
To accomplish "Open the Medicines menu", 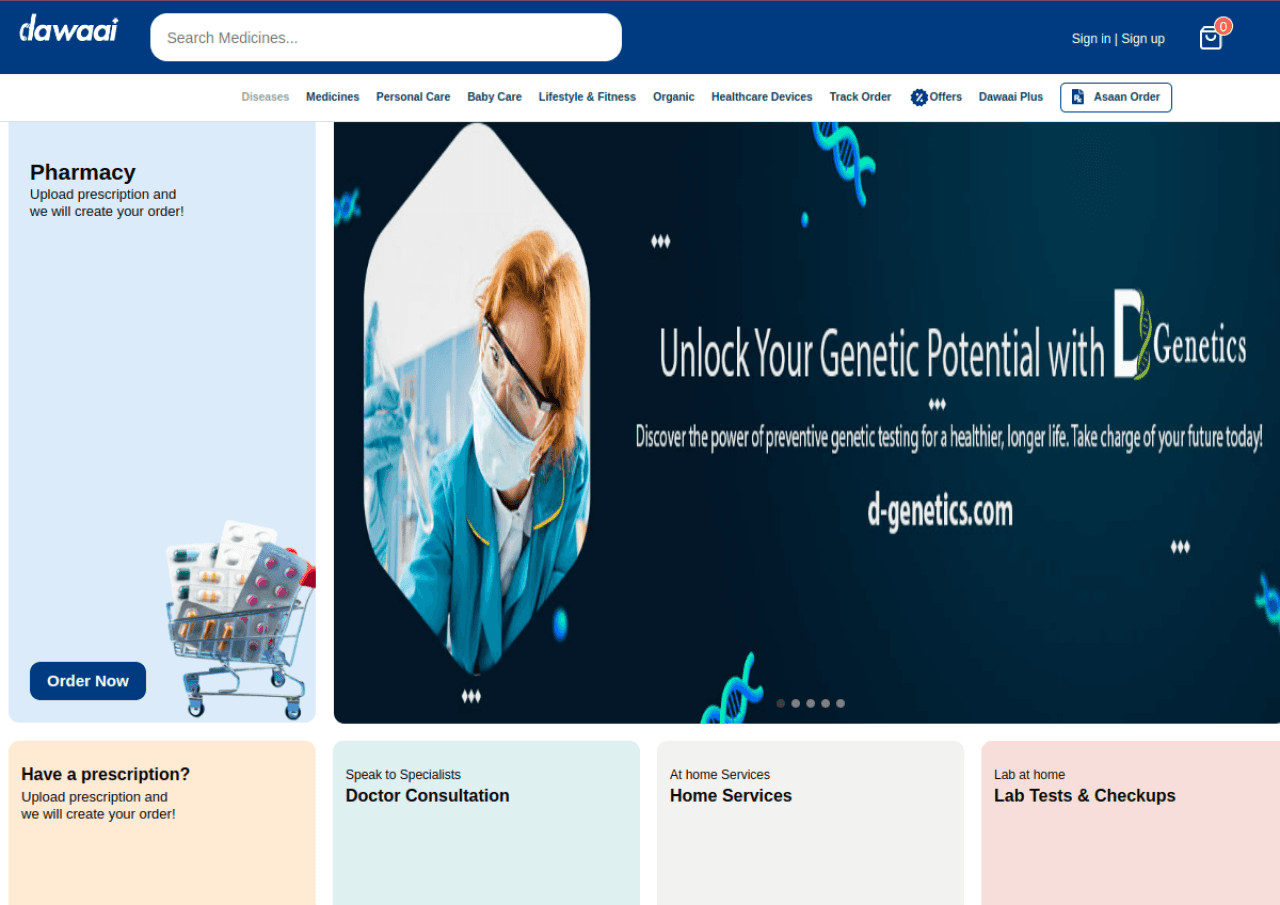I will pyautogui.click(x=333, y=97).
